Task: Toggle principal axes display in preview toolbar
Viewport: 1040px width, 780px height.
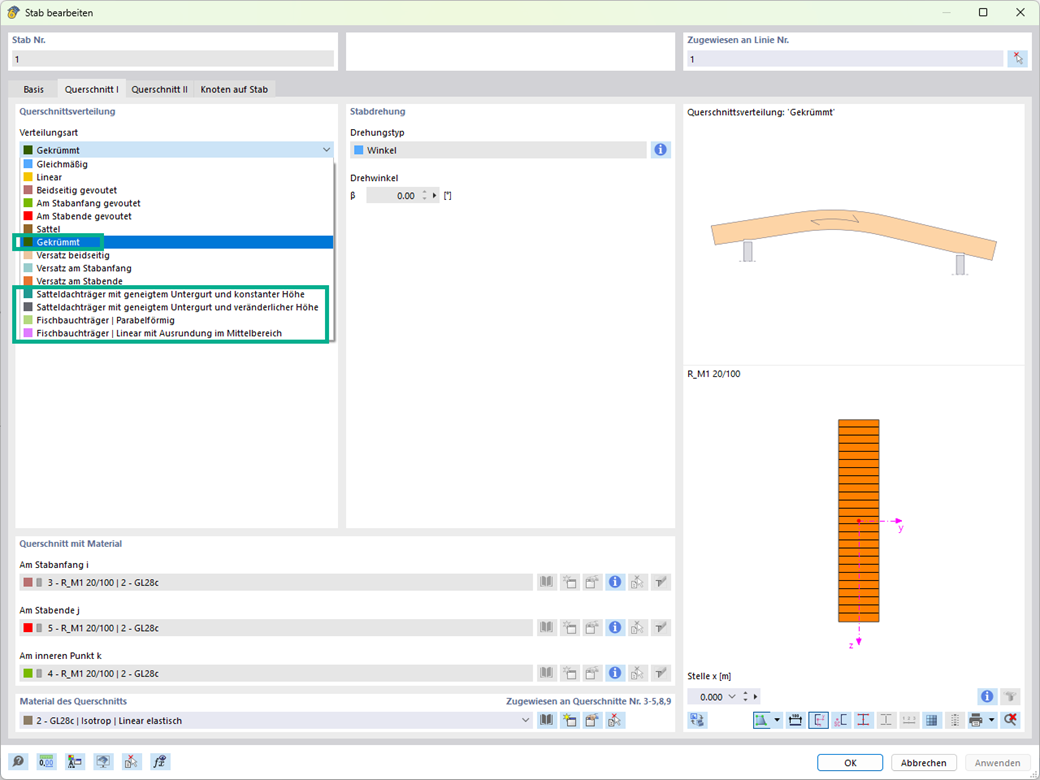Action: [x=818, y=720]
